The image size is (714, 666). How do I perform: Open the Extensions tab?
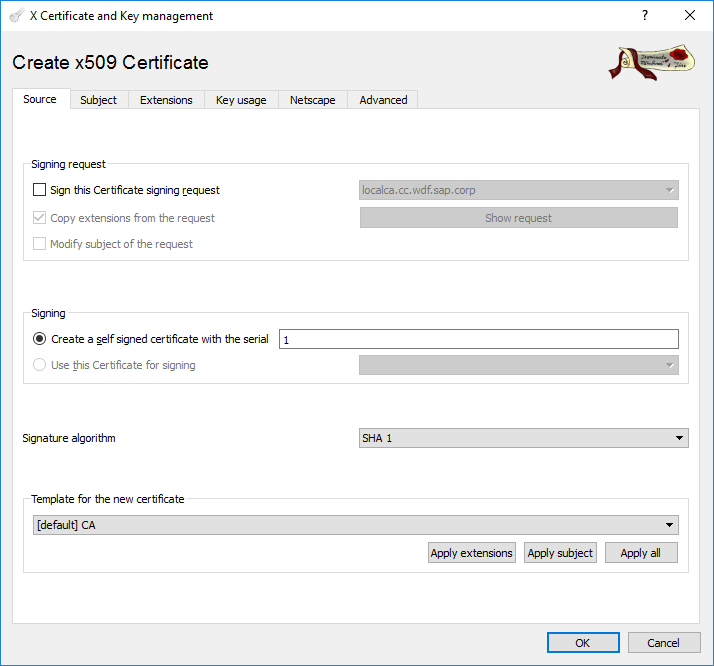pos(166,100)
